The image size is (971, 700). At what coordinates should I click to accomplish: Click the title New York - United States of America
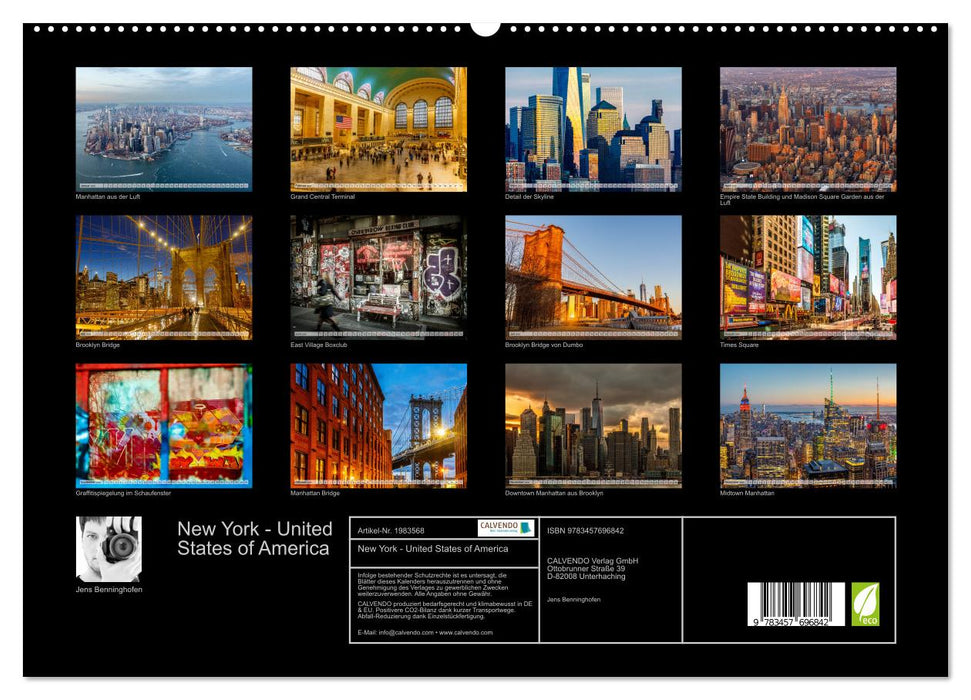point(252,537)
